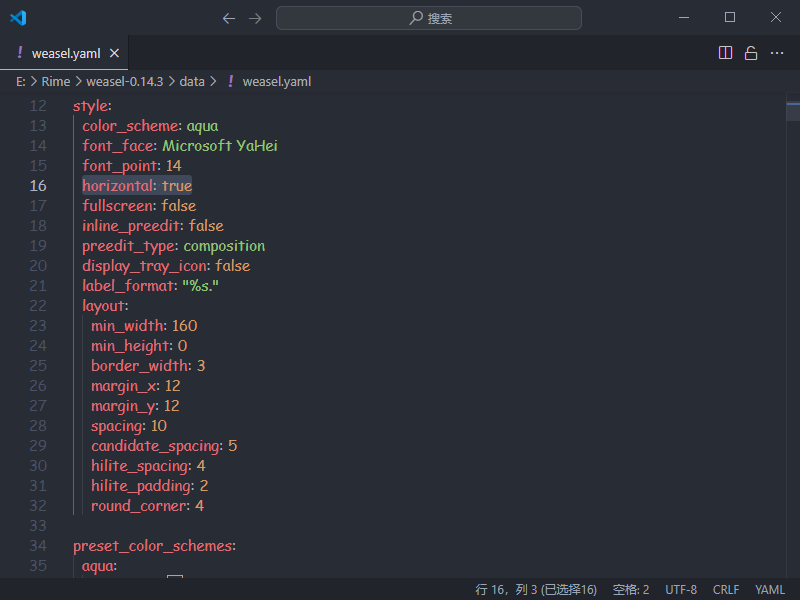Toggle the editor lock icon

click(x=750, y=53)
